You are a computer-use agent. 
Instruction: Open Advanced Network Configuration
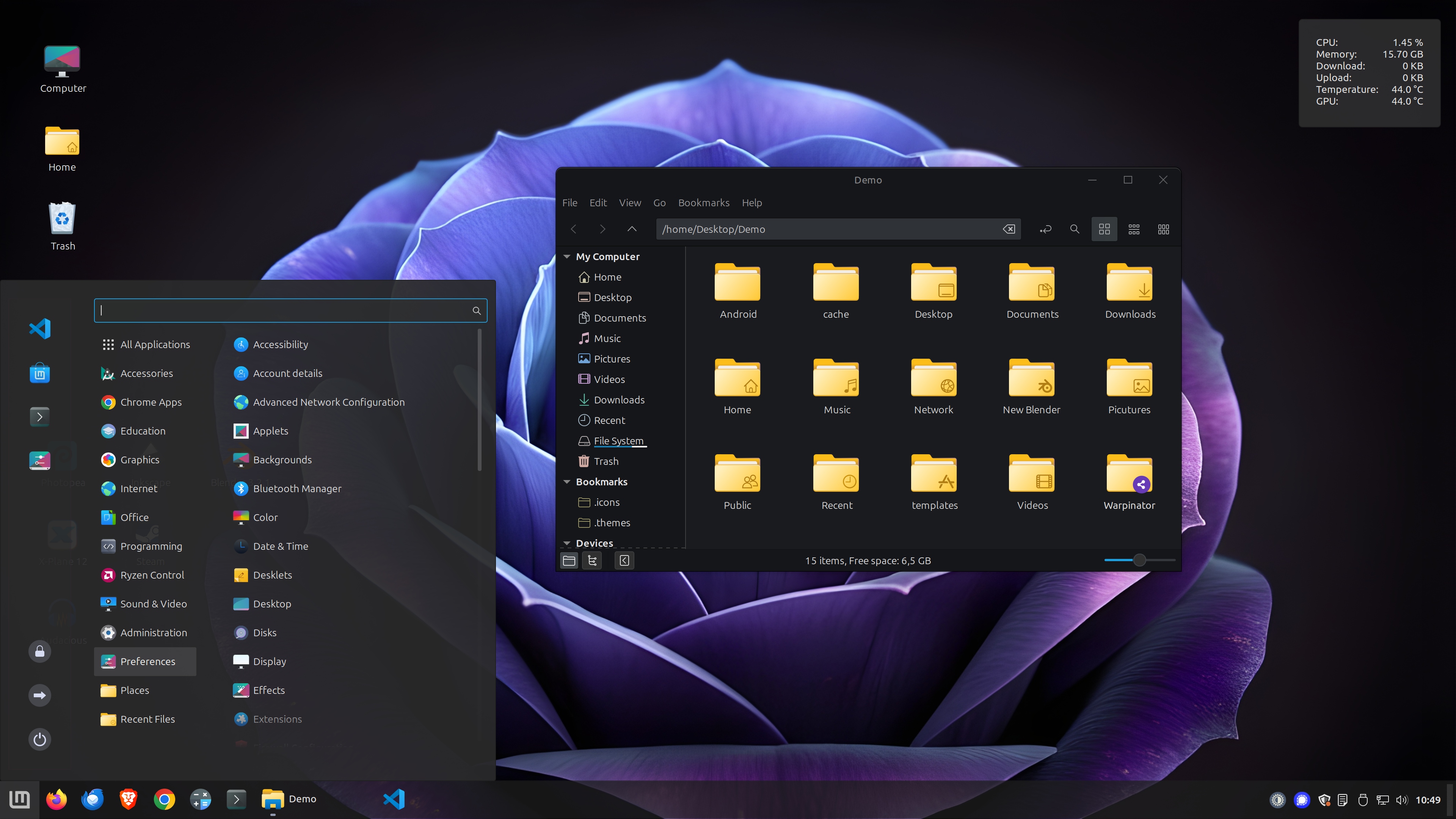coord(319,402)
